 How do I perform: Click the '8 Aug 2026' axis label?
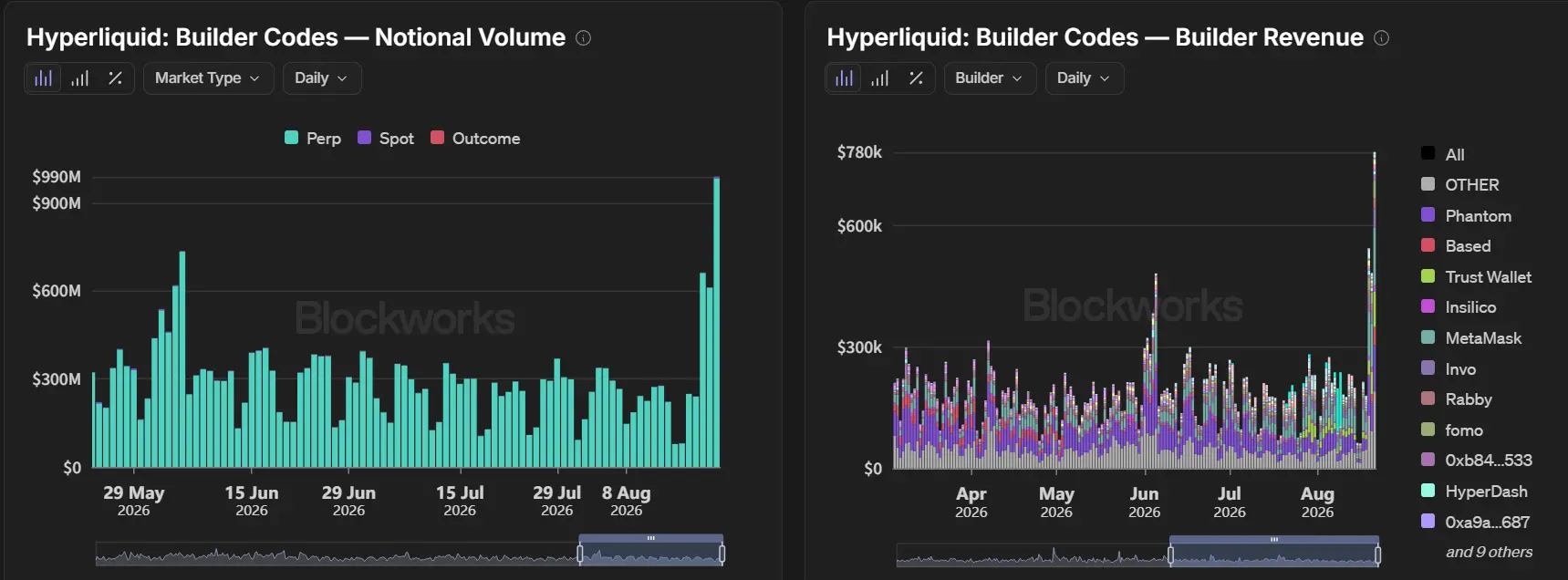click(x=627, y=501)
